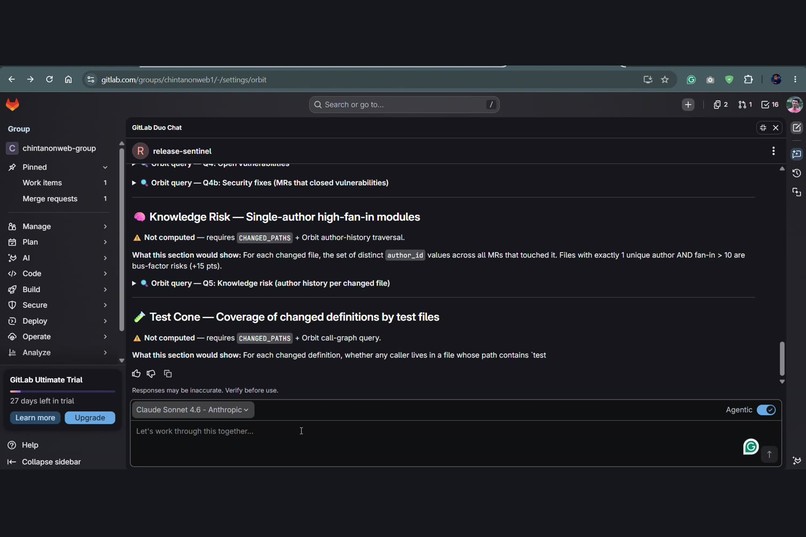Viewport: 806px width, 537px height.
Task: Close the GitLab Duo Chat panel
Action: click(x=776, y=127)
